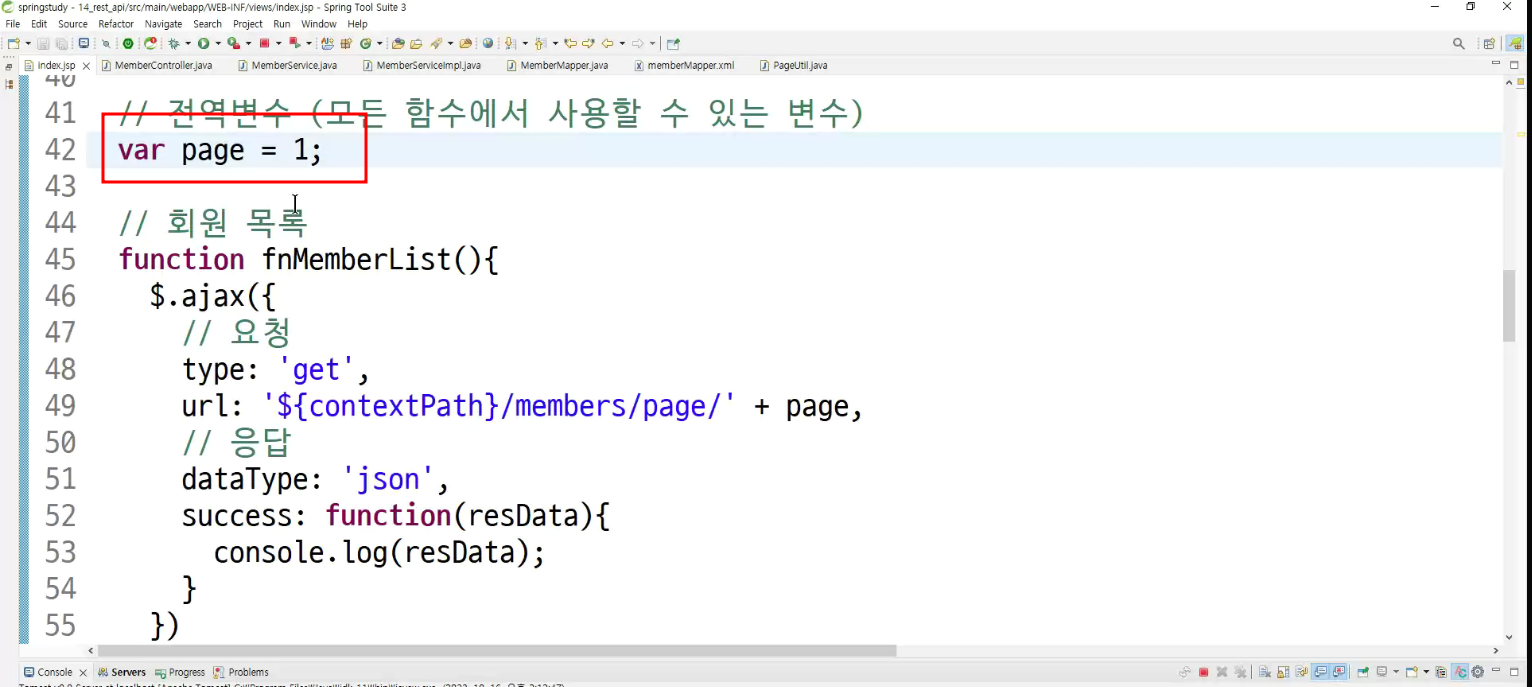Viewport: 1532px width, 687px height.
Task: Expand the Debug configurations dropdown arrow
Action: [188, 44]
